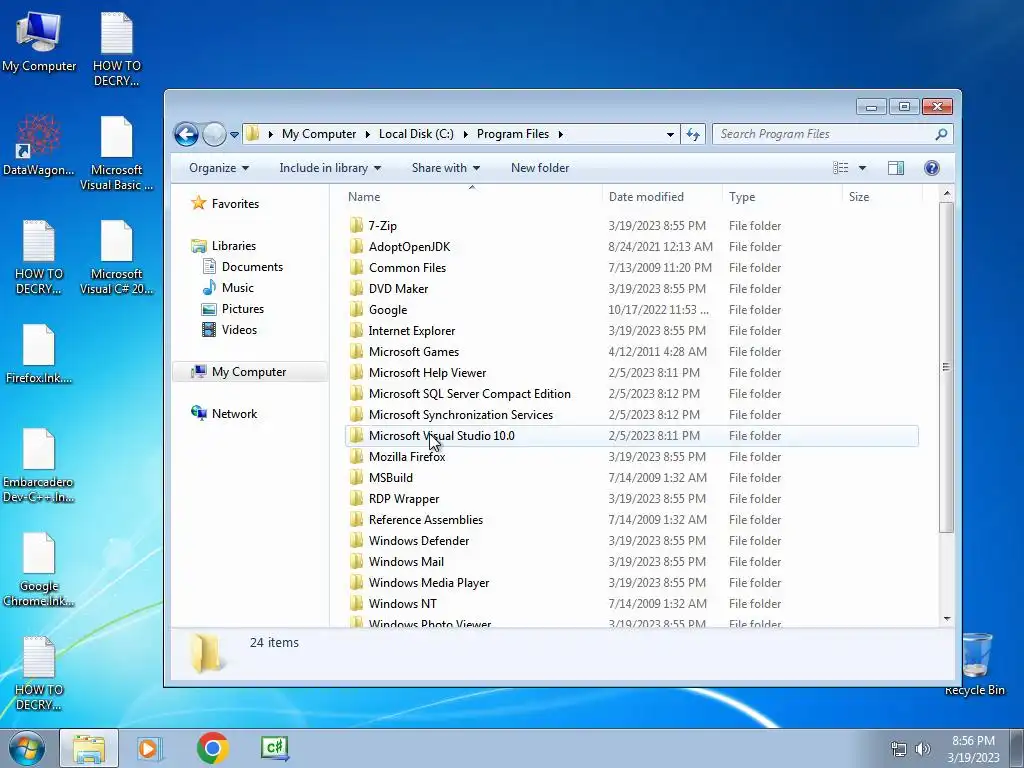Viewport: 1024px width, 768px height.
Task: Click the refresh button beside address bar
Action: [693, 135]
